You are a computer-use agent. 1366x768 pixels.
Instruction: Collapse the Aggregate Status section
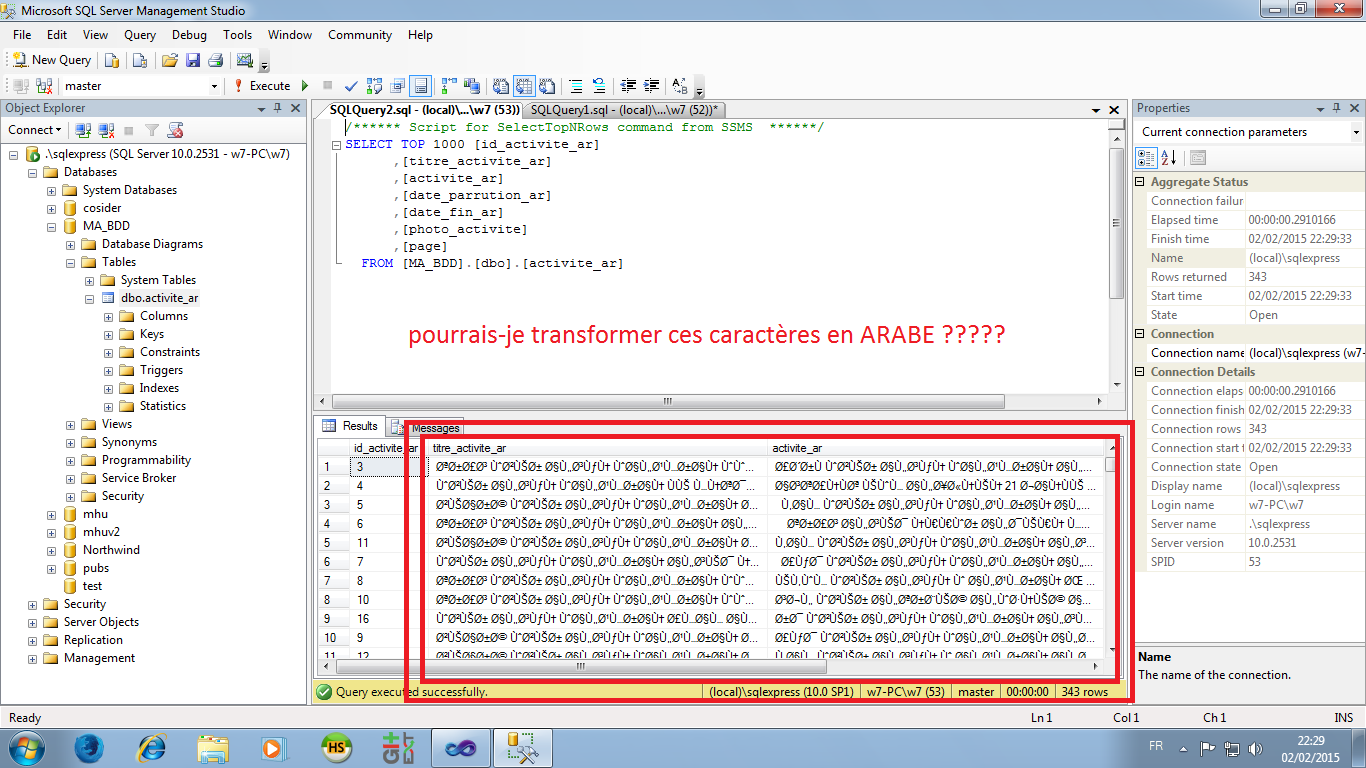(x=1141, y=182)
